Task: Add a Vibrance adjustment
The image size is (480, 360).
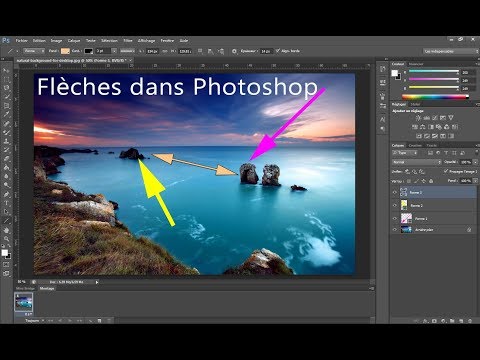Action: point(451,118)
